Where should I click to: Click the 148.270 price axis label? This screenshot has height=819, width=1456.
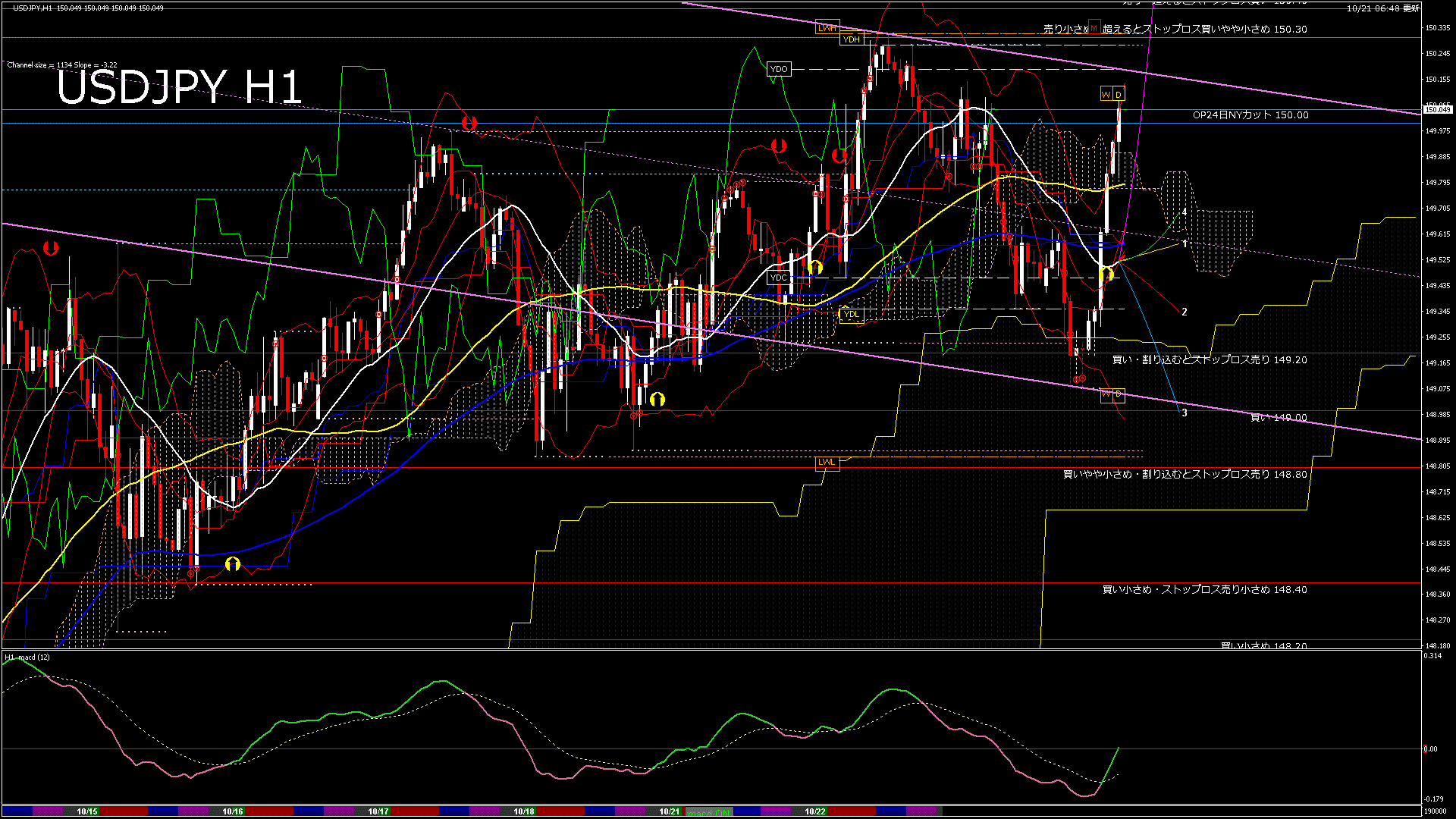1438,620
